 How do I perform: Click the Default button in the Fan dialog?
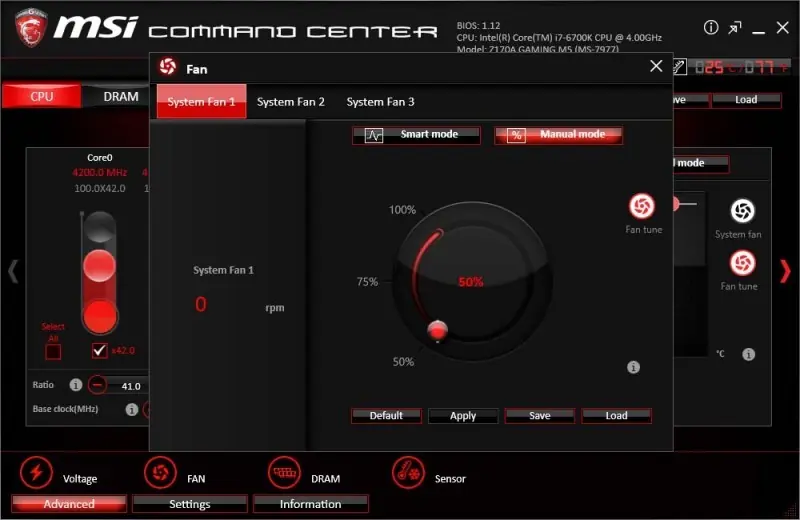pyautogui.click(x=386, y=415)
